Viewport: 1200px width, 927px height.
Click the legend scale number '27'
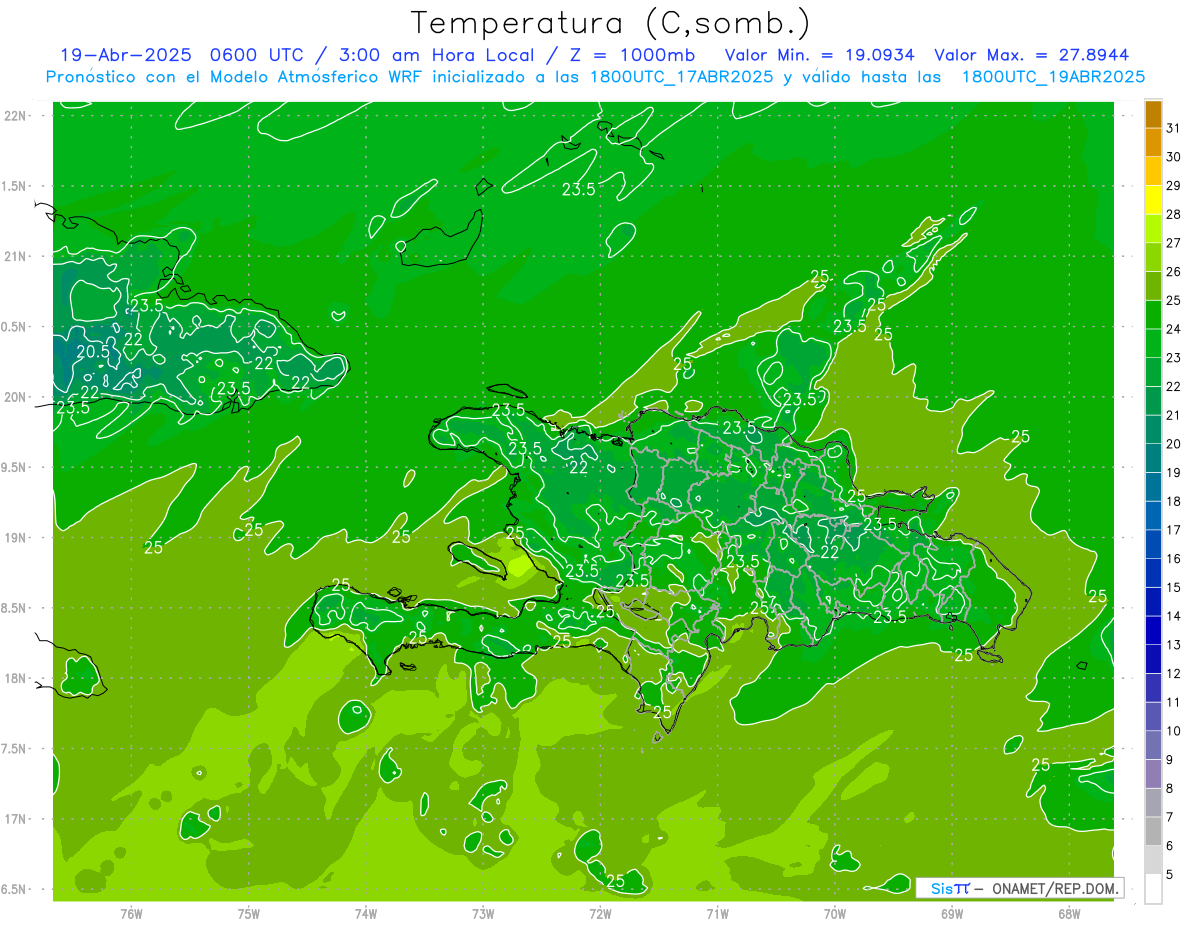point(1174,243)
